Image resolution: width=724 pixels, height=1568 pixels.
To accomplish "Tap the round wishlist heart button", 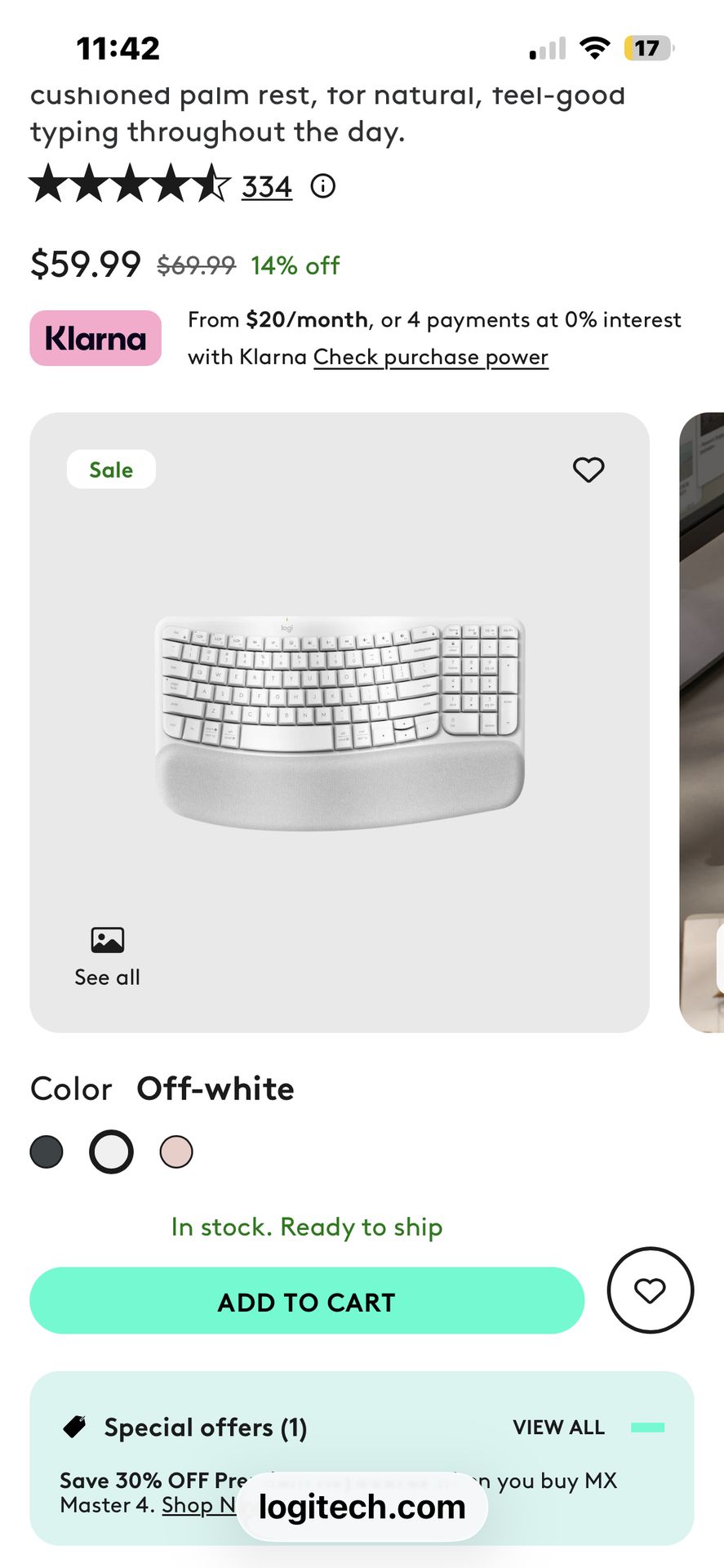I will (x=650, y=1290).
